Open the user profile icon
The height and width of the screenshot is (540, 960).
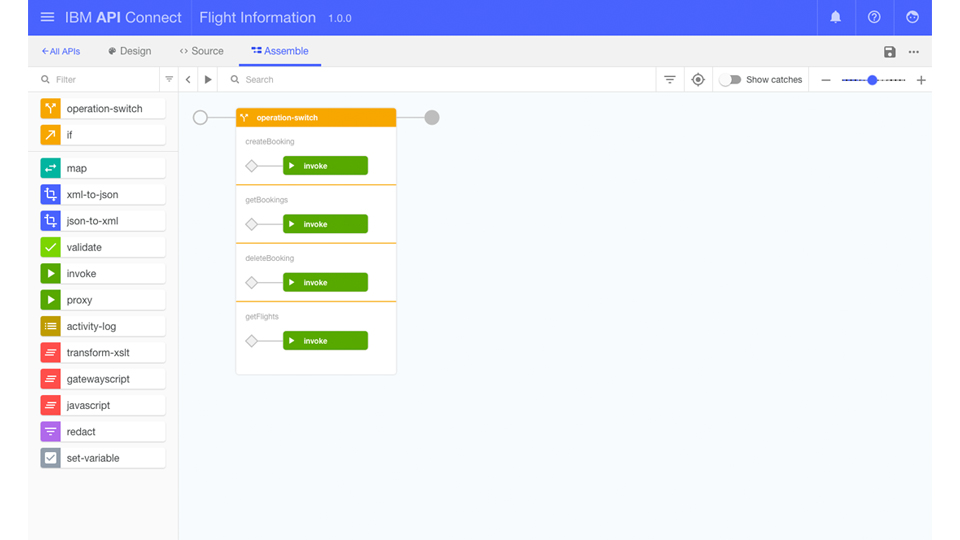pos(912,18)
